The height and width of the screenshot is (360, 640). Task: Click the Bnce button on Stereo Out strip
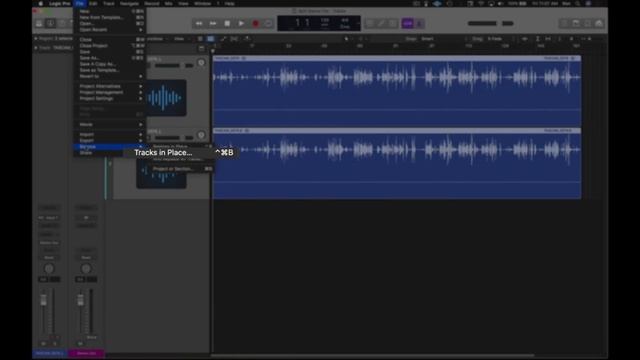tap(92, 338)
